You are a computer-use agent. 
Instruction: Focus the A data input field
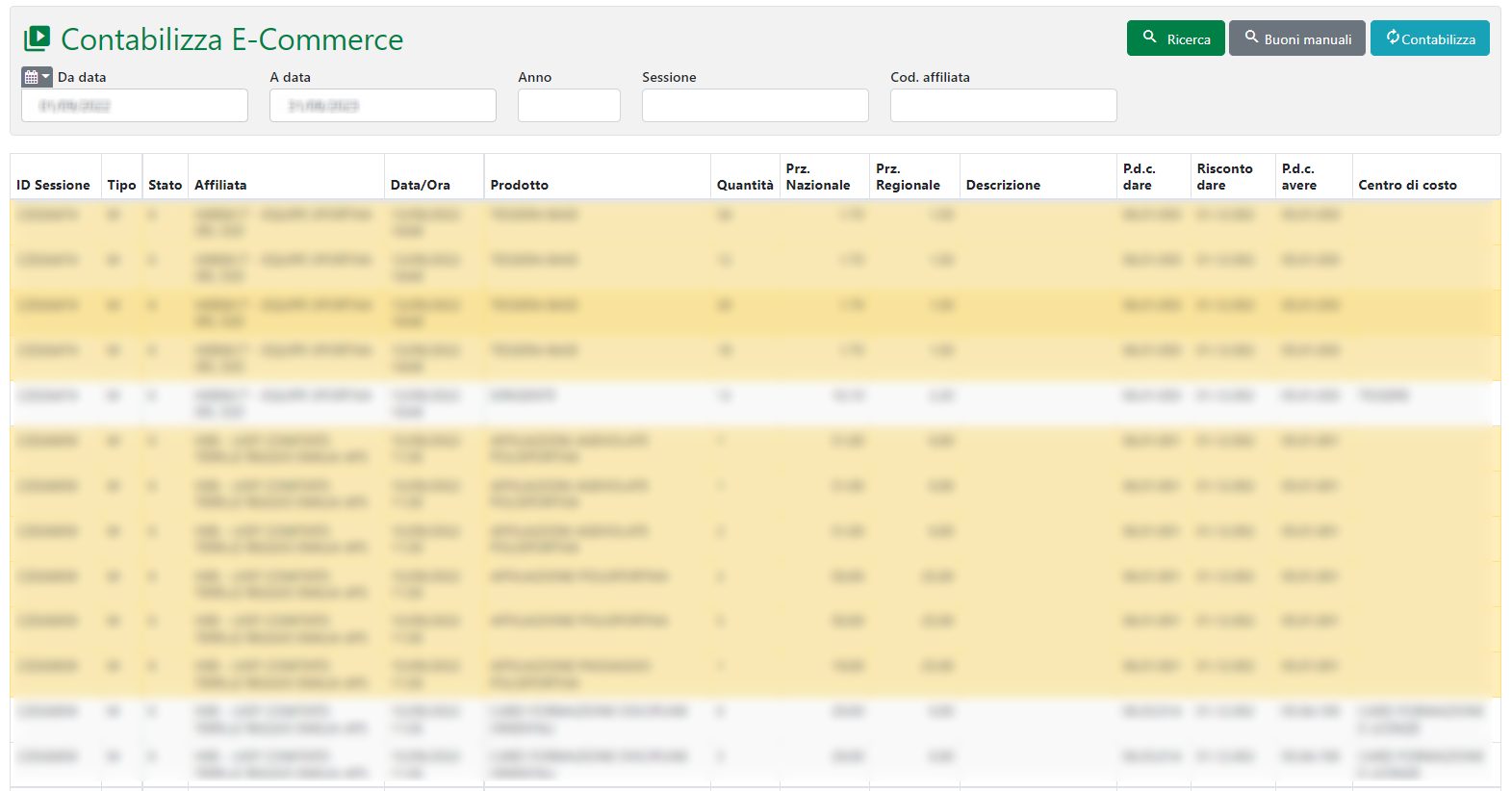(383, 106)
